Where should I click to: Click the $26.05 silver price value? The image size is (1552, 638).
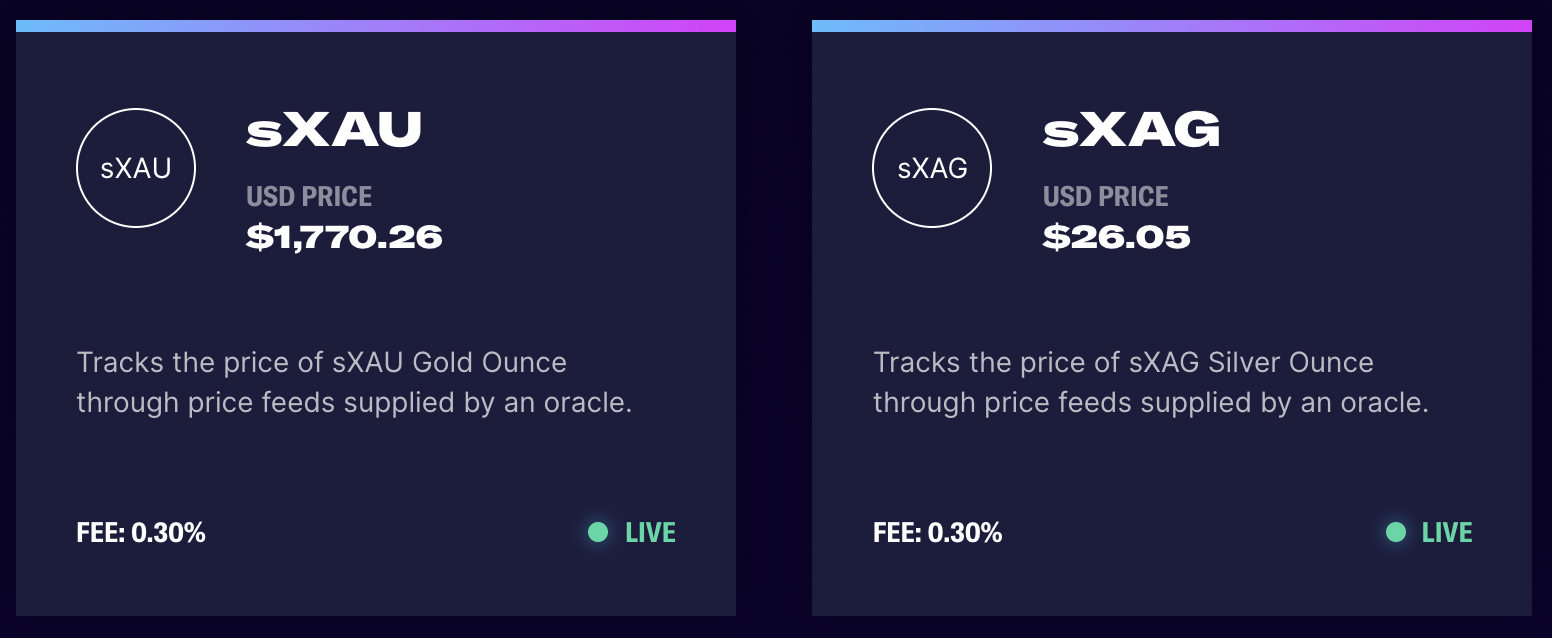[1116, 237]
